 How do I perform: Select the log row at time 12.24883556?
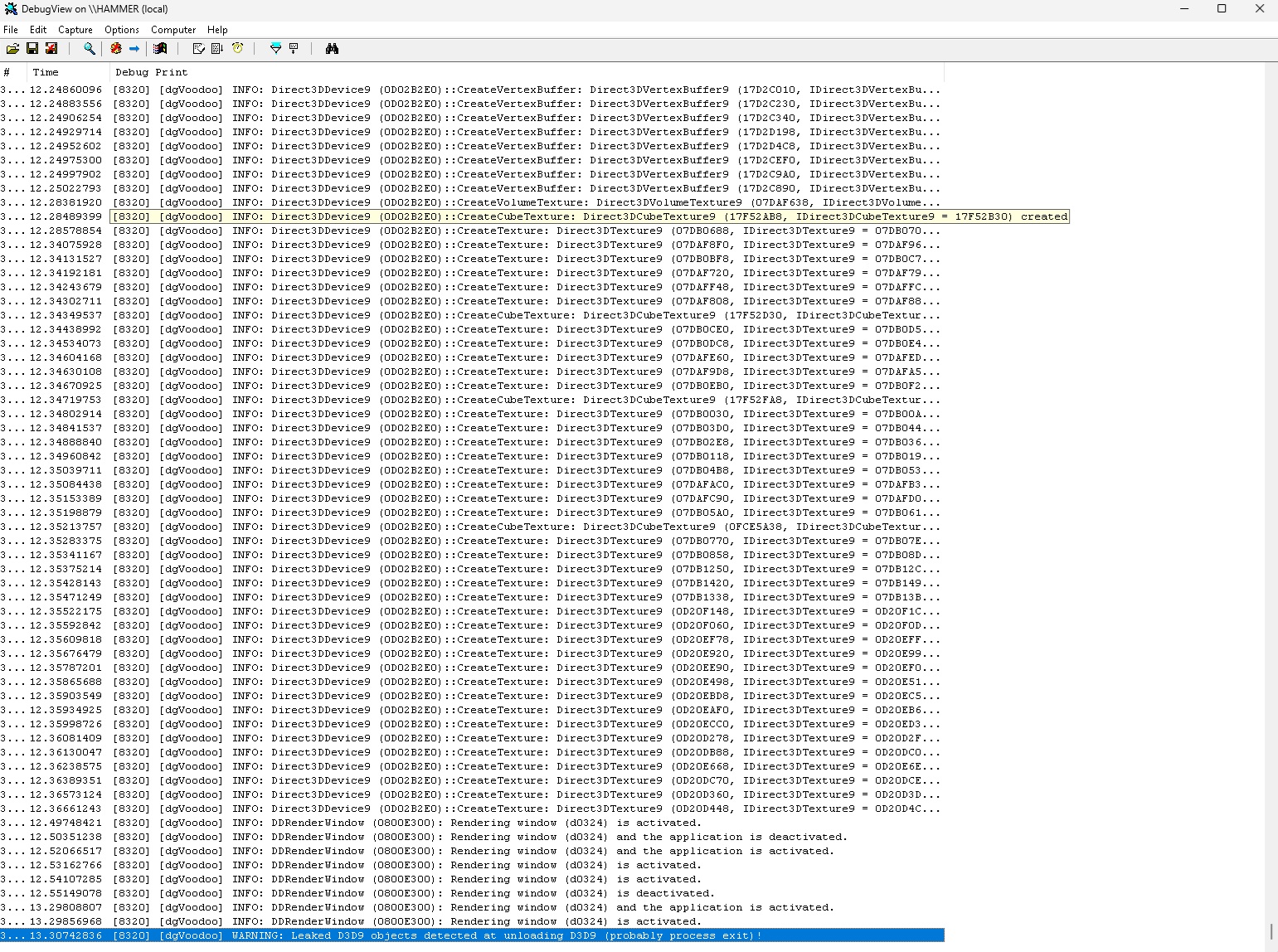472,104
